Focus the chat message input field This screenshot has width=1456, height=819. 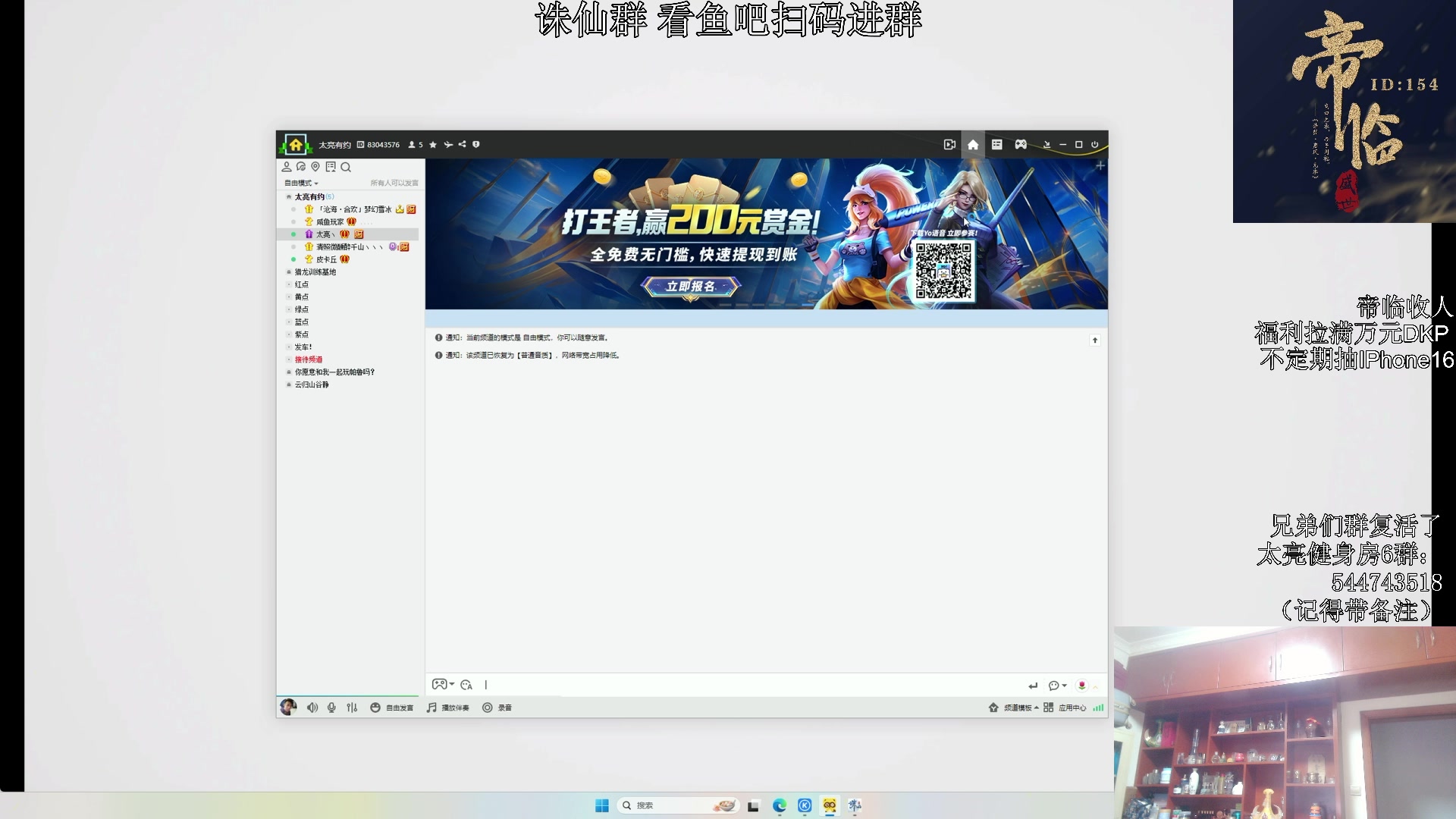pyautogui.click(x=751, y=685)
